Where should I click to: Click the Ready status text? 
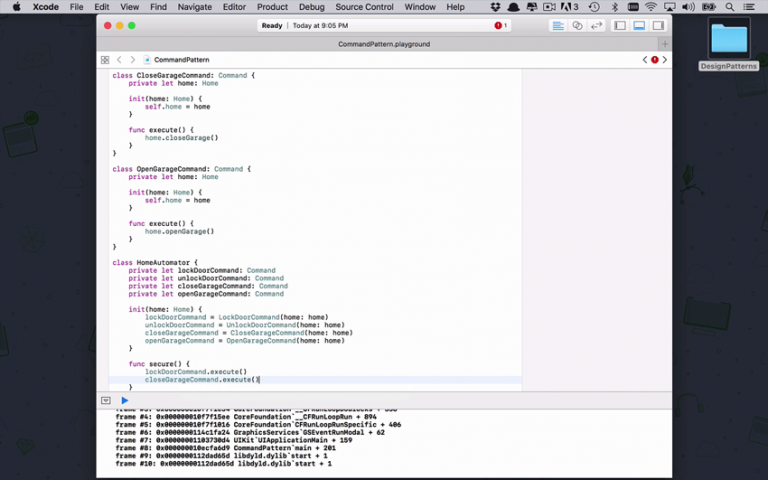click(272, 25)
